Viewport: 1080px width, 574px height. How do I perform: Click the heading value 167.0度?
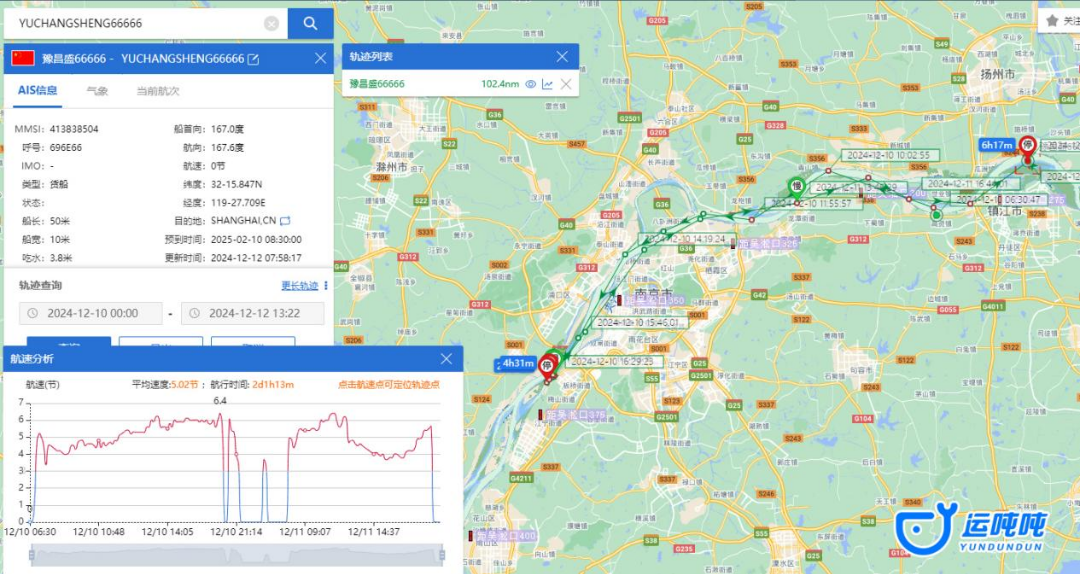(227, 129)
